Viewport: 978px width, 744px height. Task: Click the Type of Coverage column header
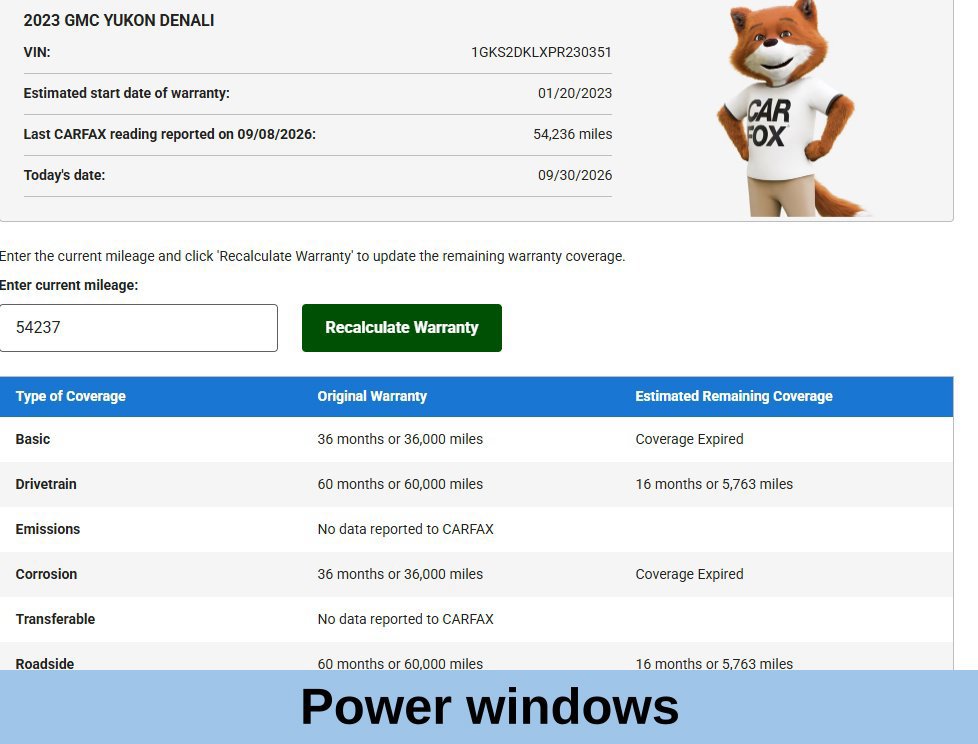click(70, 397)
